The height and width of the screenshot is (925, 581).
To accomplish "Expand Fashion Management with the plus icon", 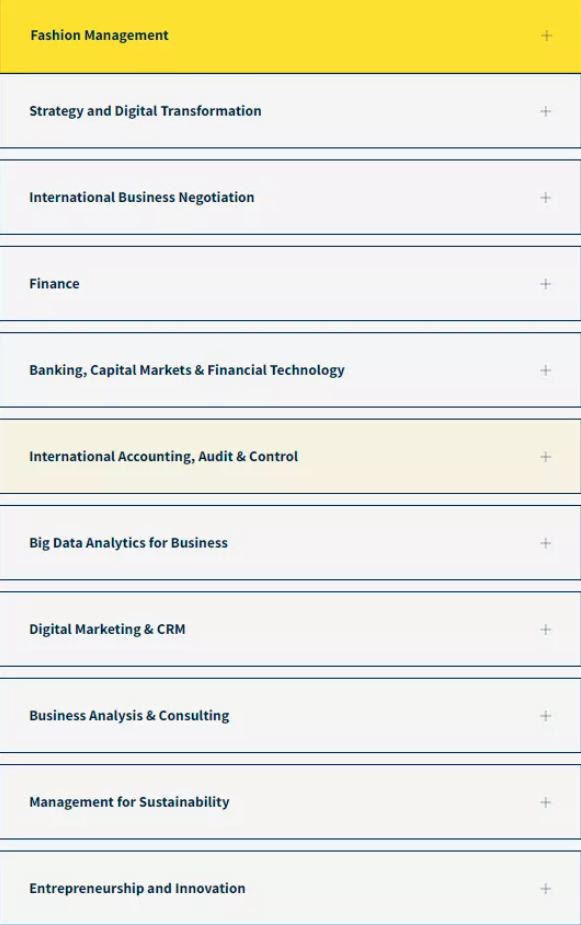I will click(546, 36).
